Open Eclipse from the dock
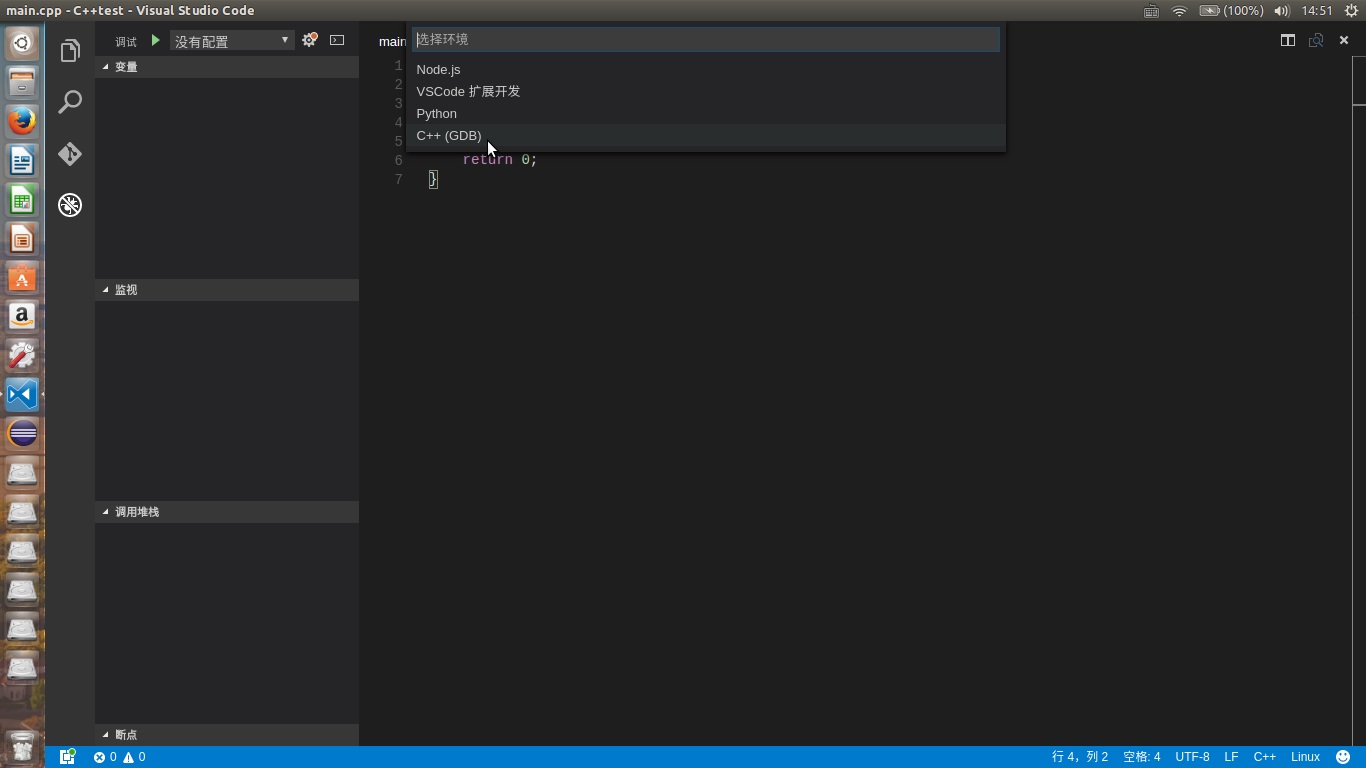Image resolution: width=1366 pixels, height=768 pixels. [22, 433]
